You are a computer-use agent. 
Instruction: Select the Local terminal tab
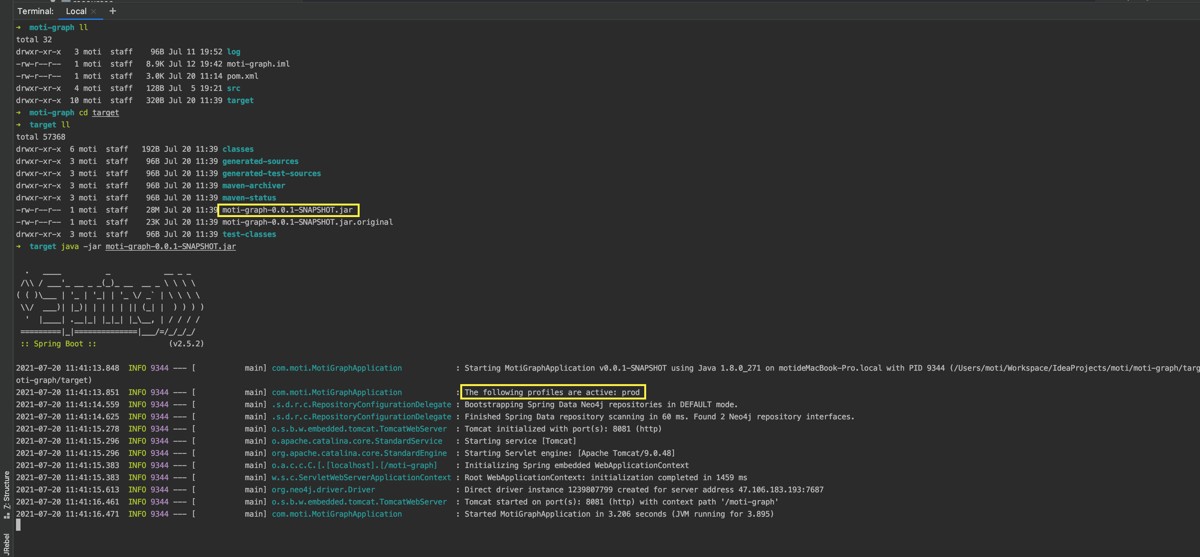click(76, 11)
